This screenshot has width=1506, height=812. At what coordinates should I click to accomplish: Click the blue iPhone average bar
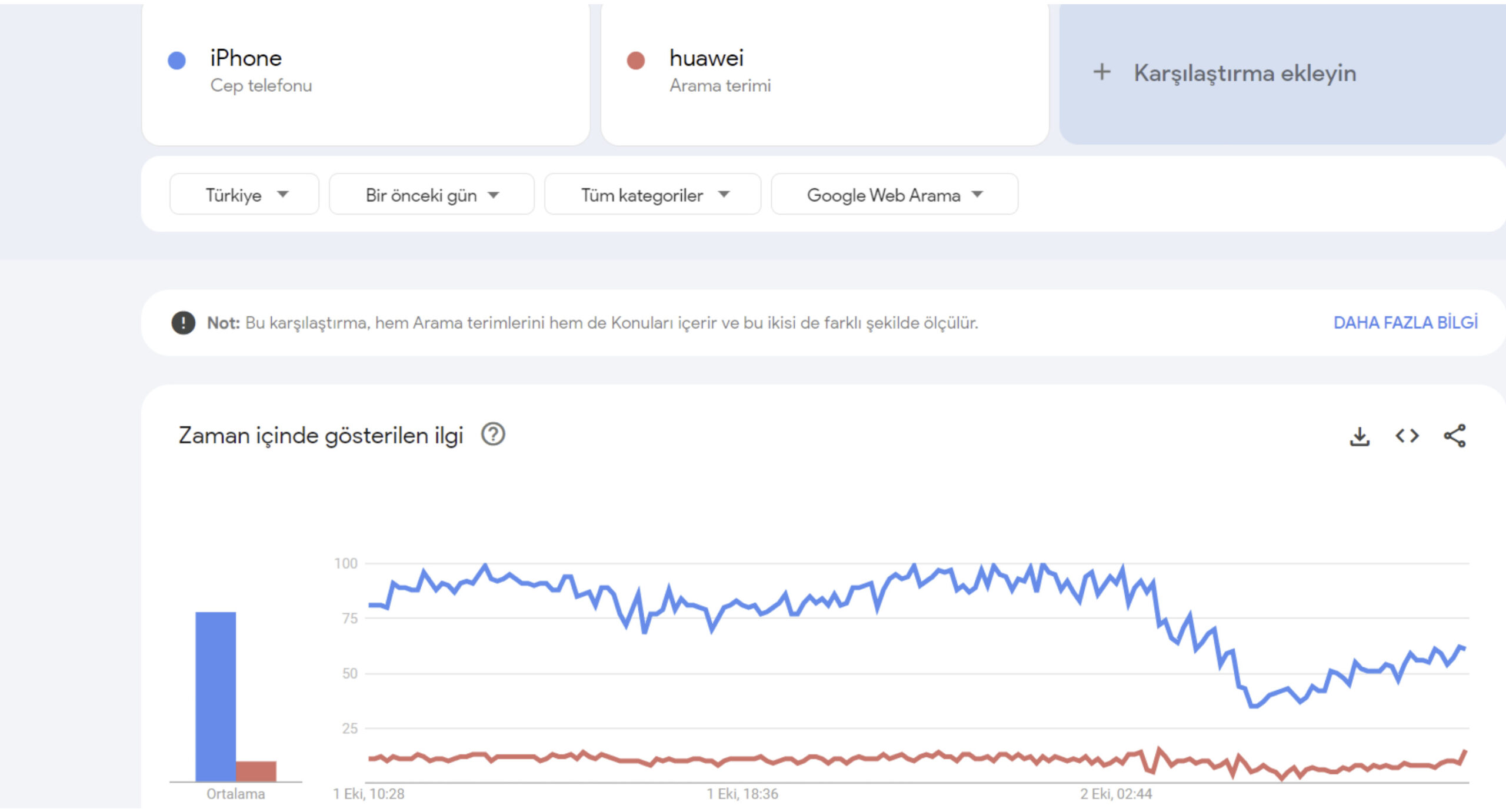(x=215, y=697)
